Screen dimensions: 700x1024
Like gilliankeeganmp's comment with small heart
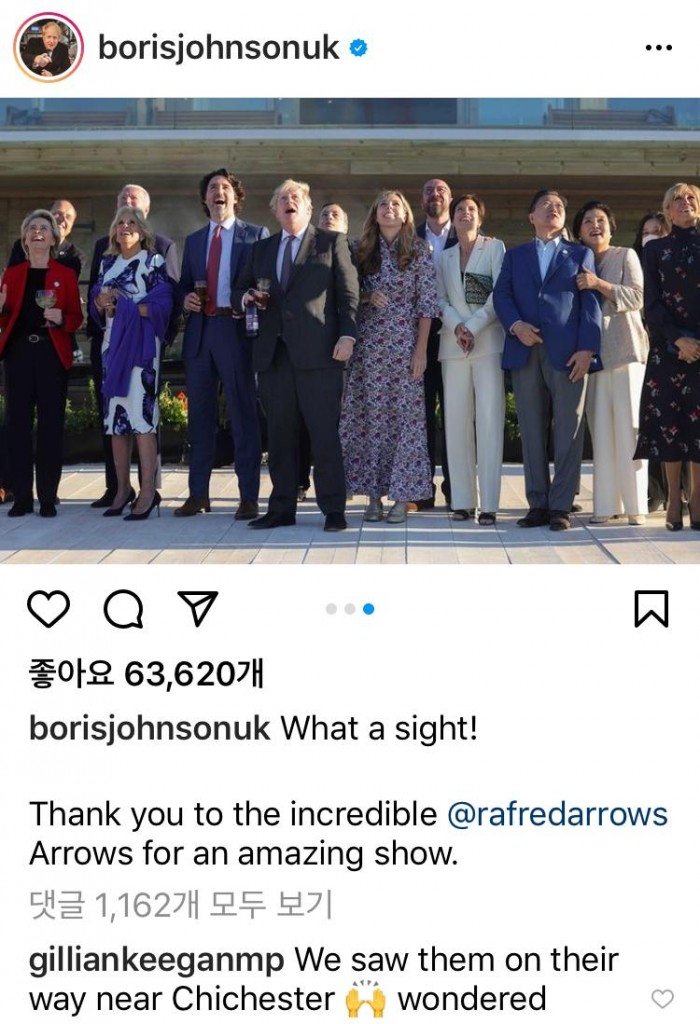(663, 999)
